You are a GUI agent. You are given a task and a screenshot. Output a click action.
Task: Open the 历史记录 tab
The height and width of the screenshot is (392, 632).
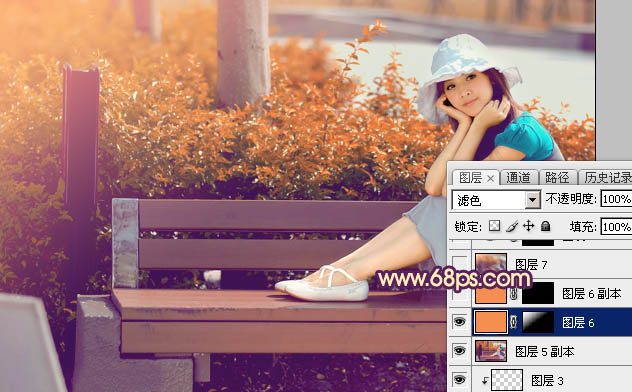pos(608,178)
